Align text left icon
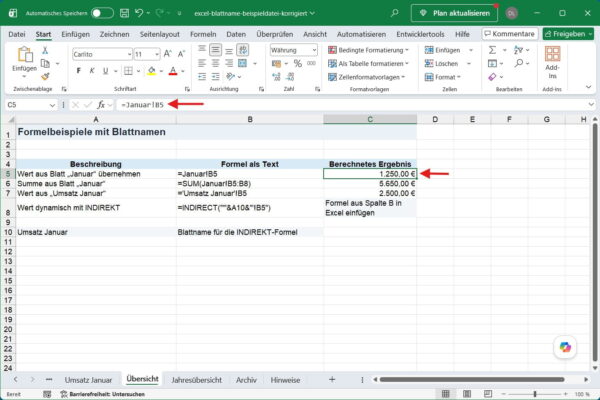This screenshot has width=600, height=400. [x=202, y=64]
